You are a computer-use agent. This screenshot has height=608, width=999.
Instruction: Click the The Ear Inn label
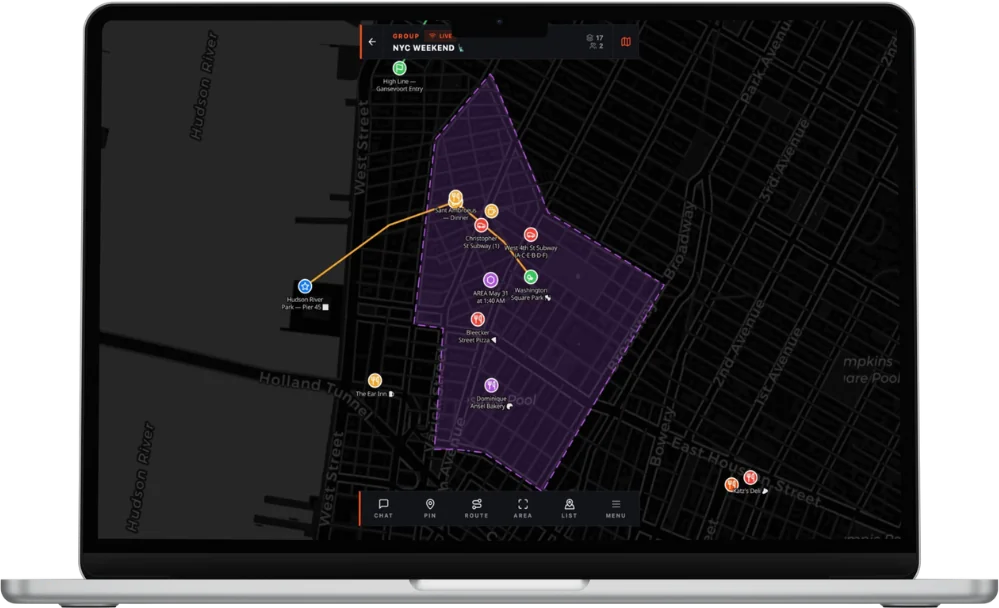click(x=374, y=394)
